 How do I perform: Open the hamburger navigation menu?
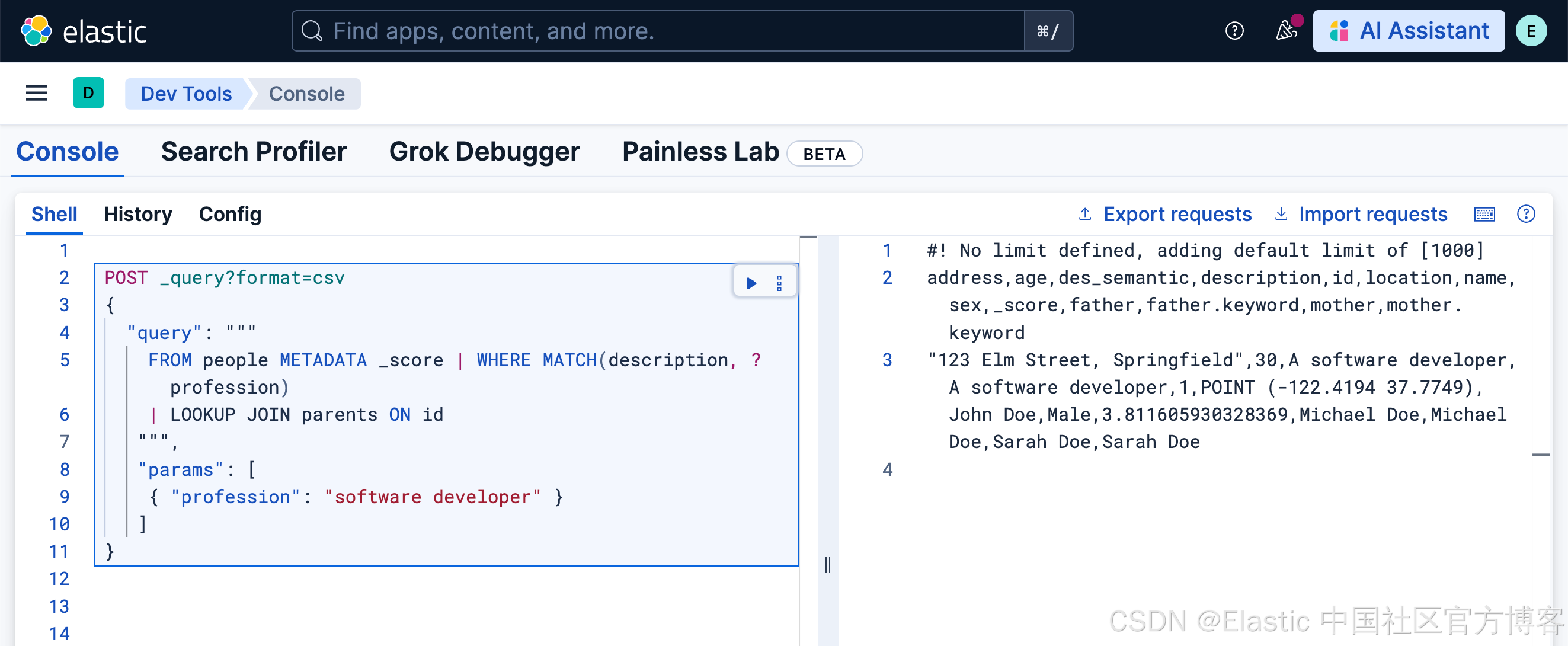coord(36,93)
